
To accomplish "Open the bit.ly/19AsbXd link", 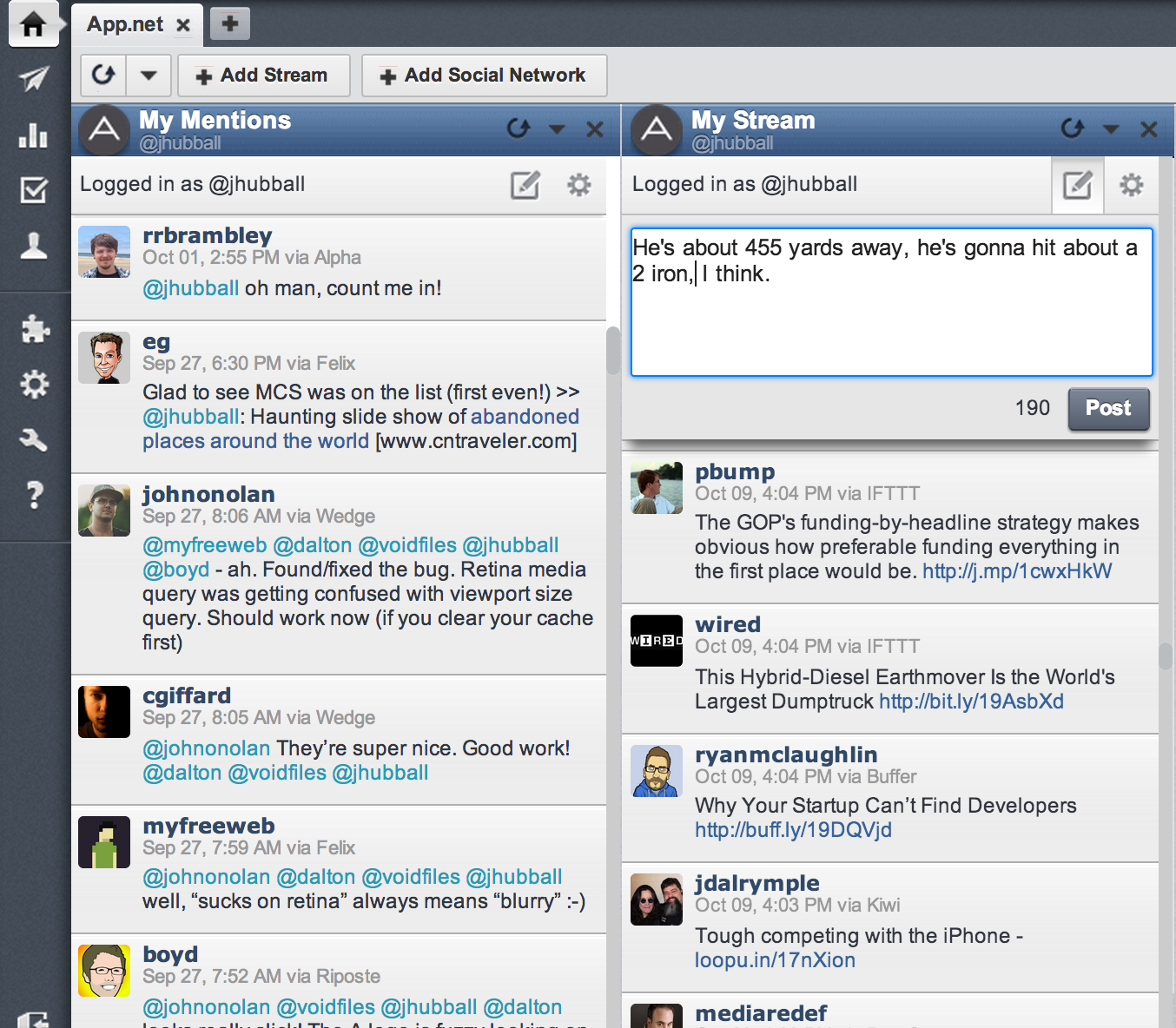I will 971,702.
